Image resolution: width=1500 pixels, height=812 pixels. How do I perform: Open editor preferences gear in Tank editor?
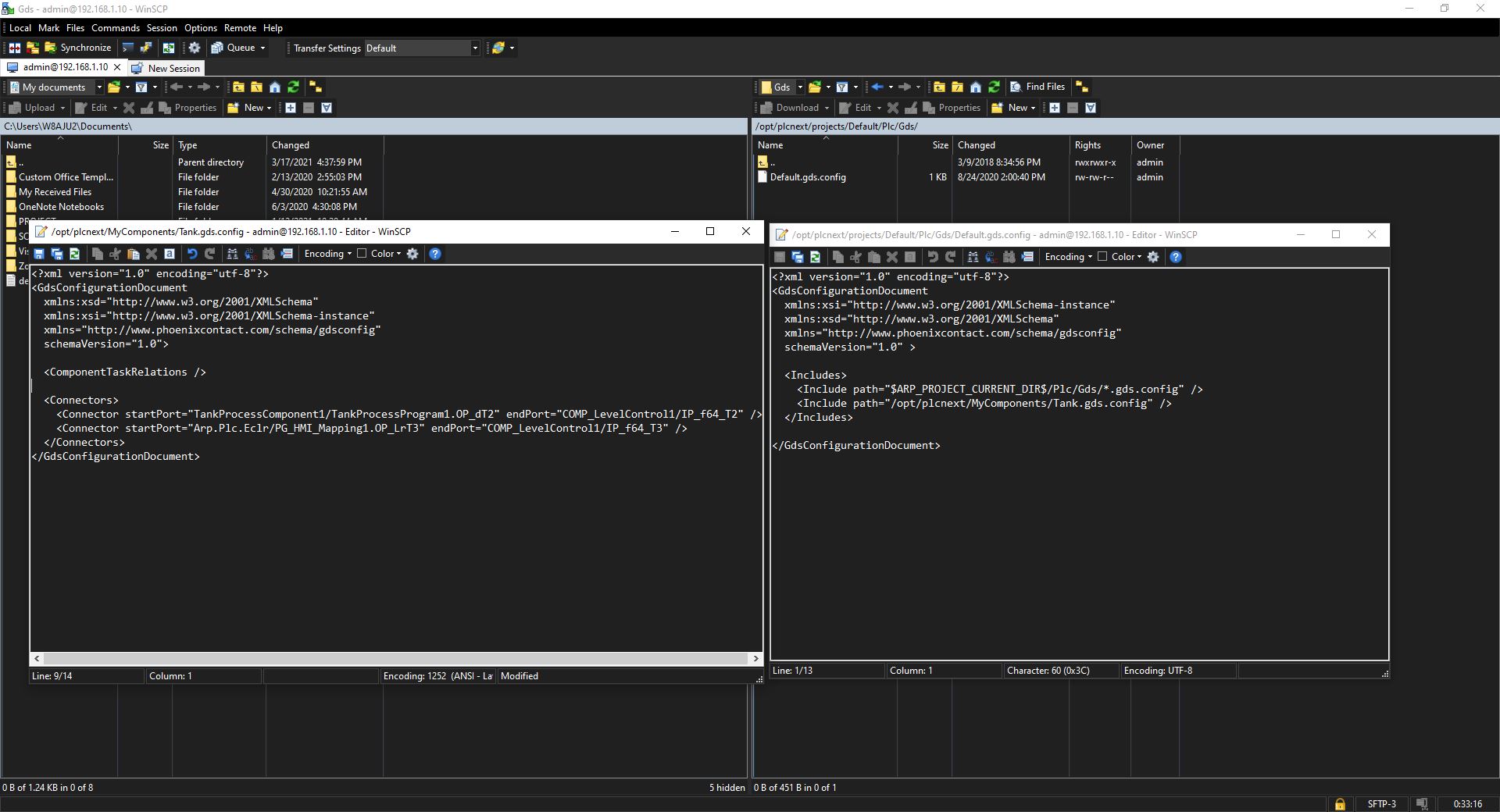click(x=412, y=254)
